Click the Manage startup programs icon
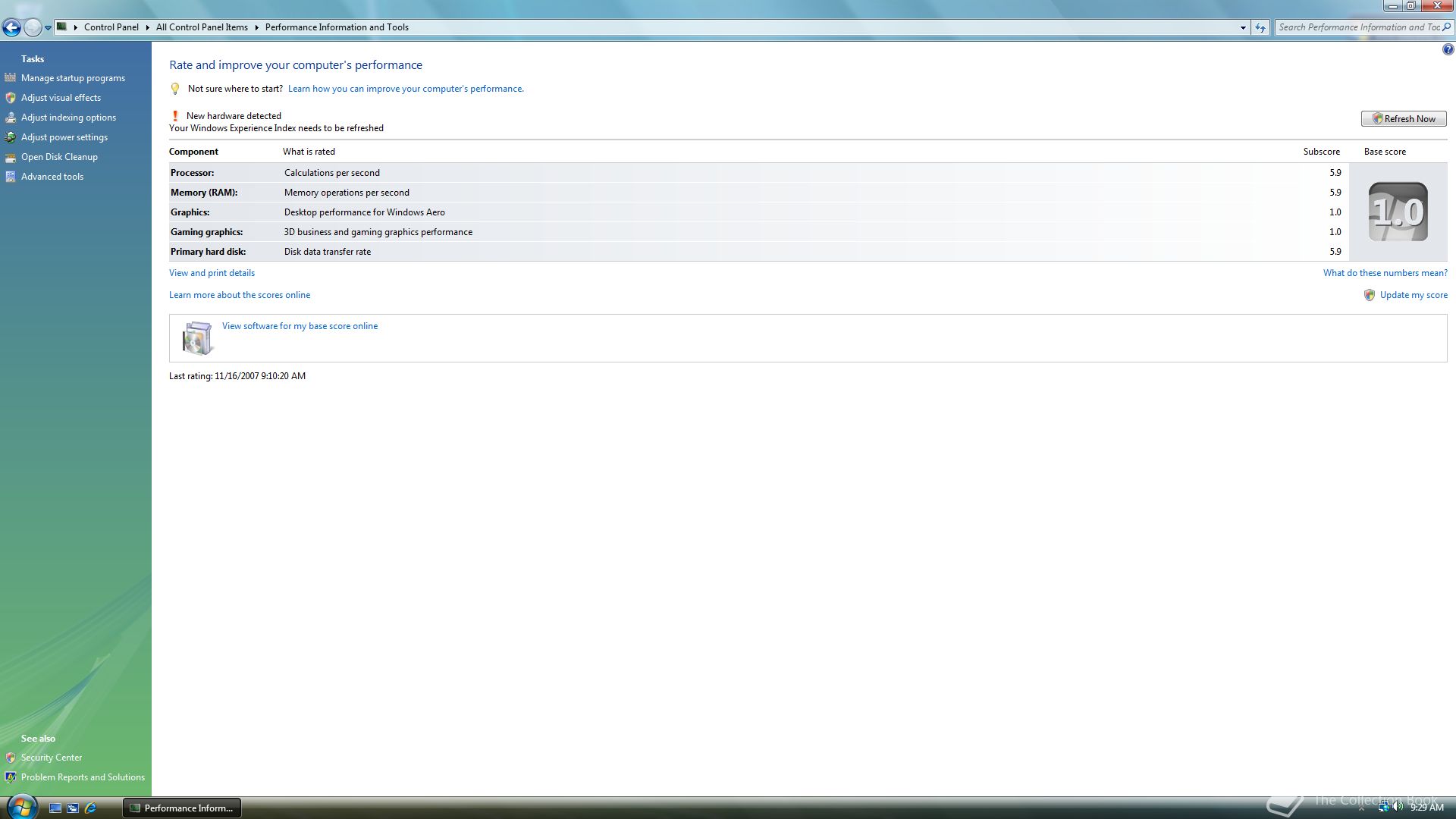This screenshot has height=819, width=1456. click(11, 78)
